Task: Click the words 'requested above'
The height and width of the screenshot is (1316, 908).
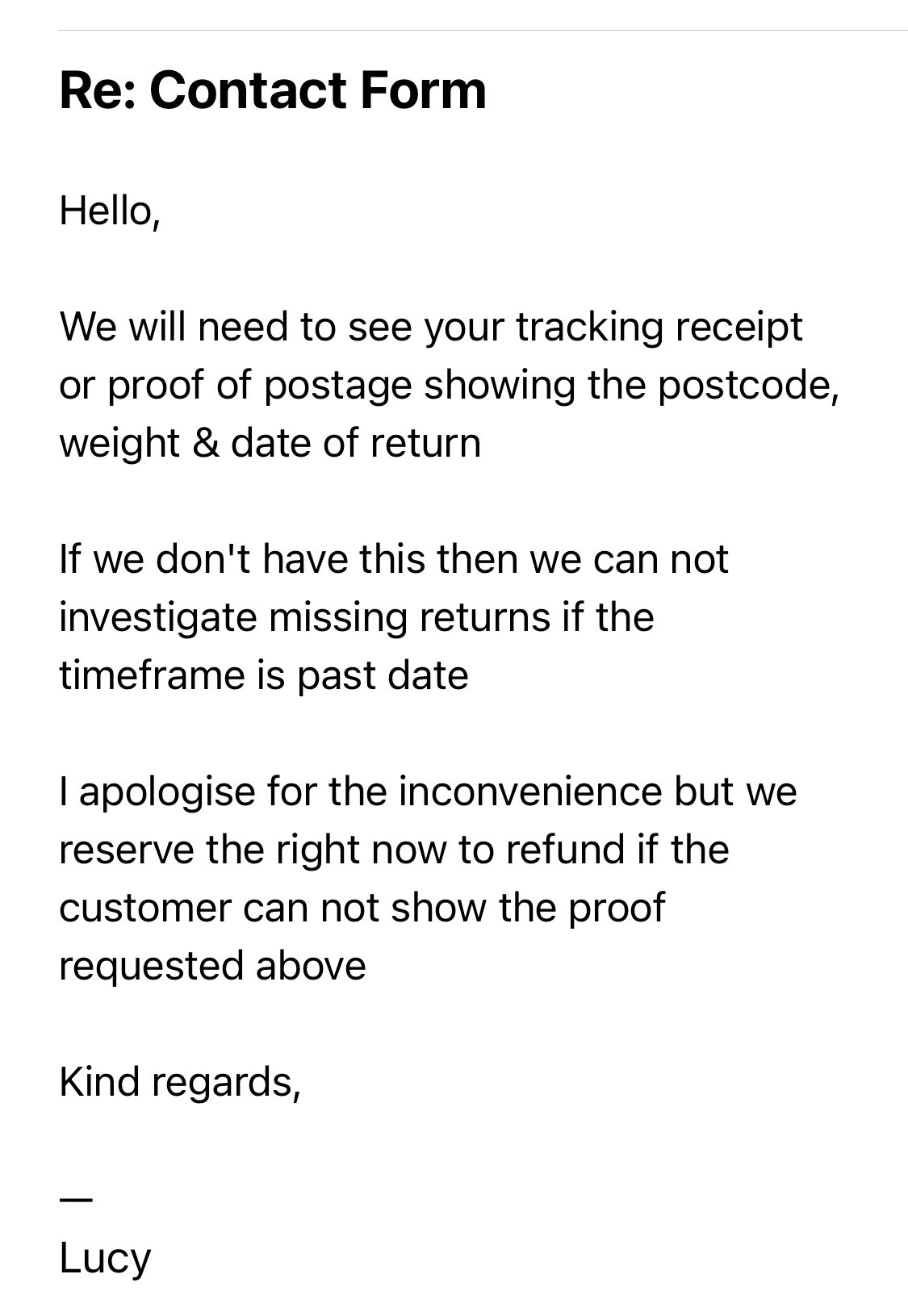Action: (213, 966)
